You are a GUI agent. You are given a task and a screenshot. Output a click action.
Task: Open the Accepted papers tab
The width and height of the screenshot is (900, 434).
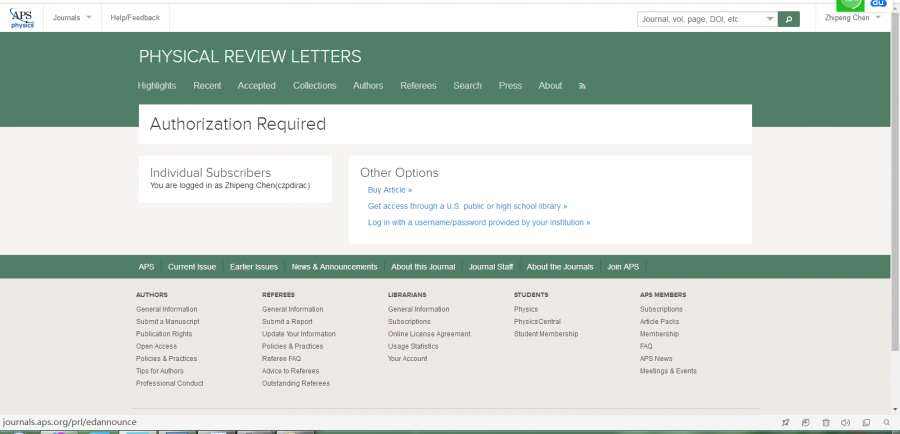click(x=257, y=86)
